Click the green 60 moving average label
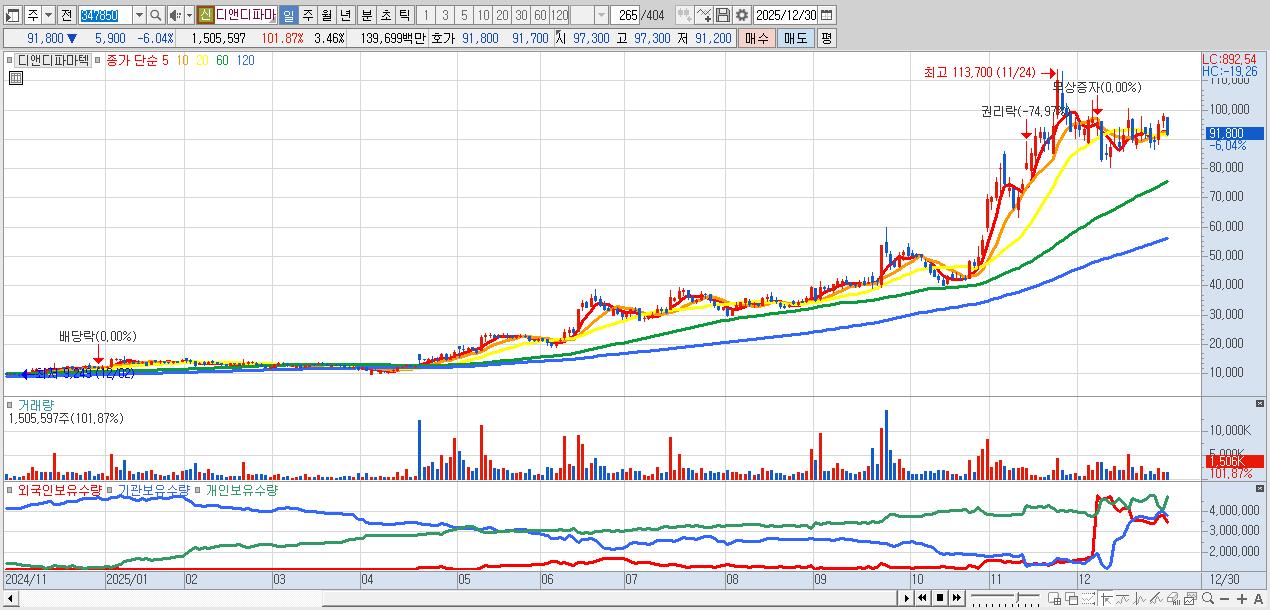The height and width of the screenshot is (610, 1270). 222,60
